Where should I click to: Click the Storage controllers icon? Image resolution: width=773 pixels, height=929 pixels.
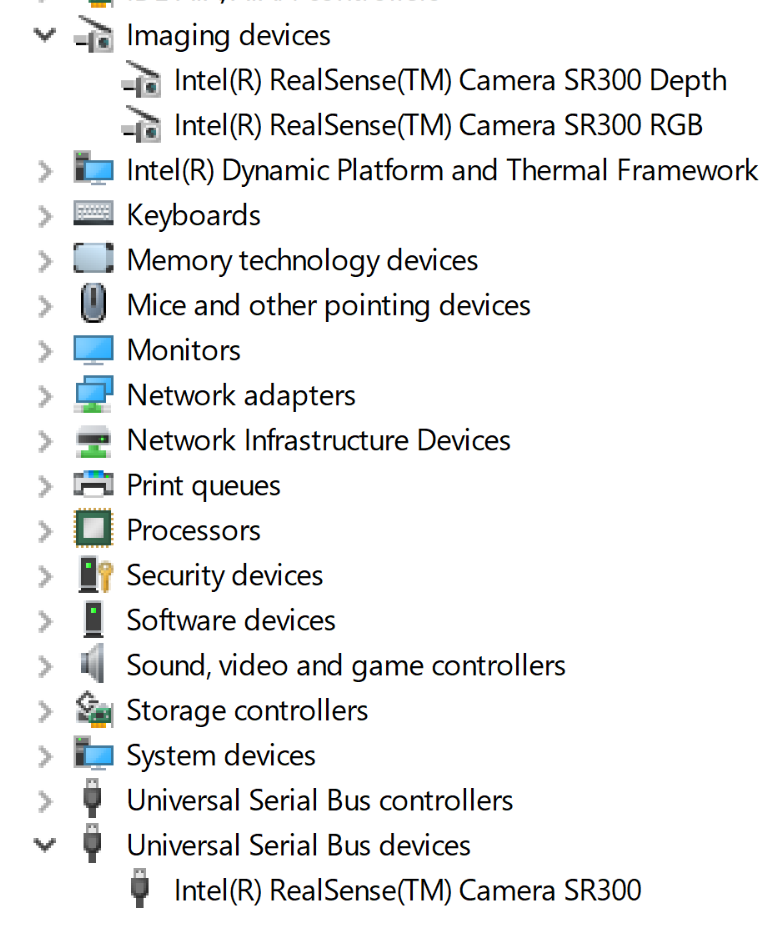pos(94,710)
